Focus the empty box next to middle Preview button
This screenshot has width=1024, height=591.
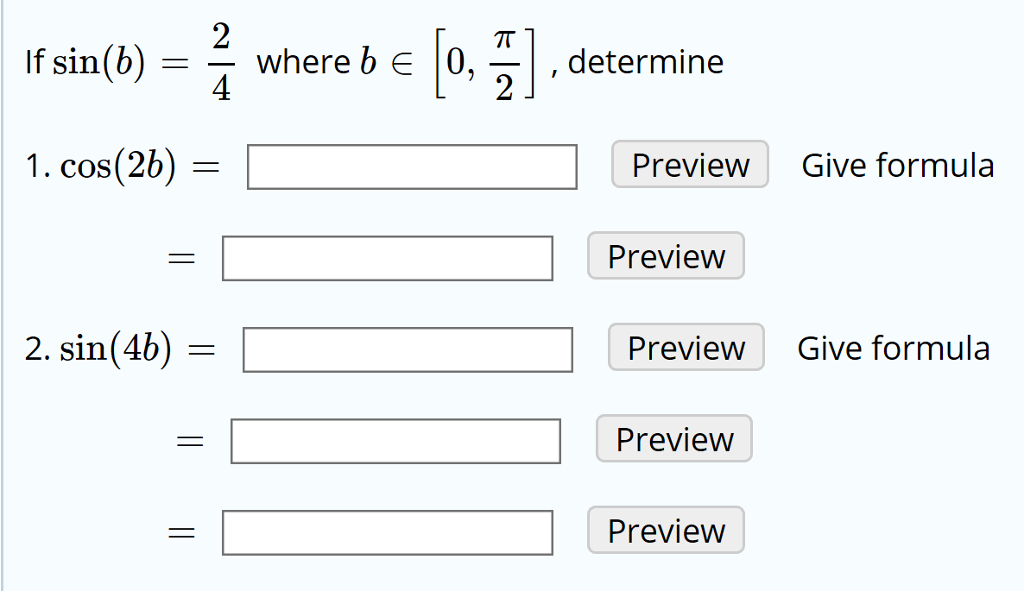(x=407, y=349)
